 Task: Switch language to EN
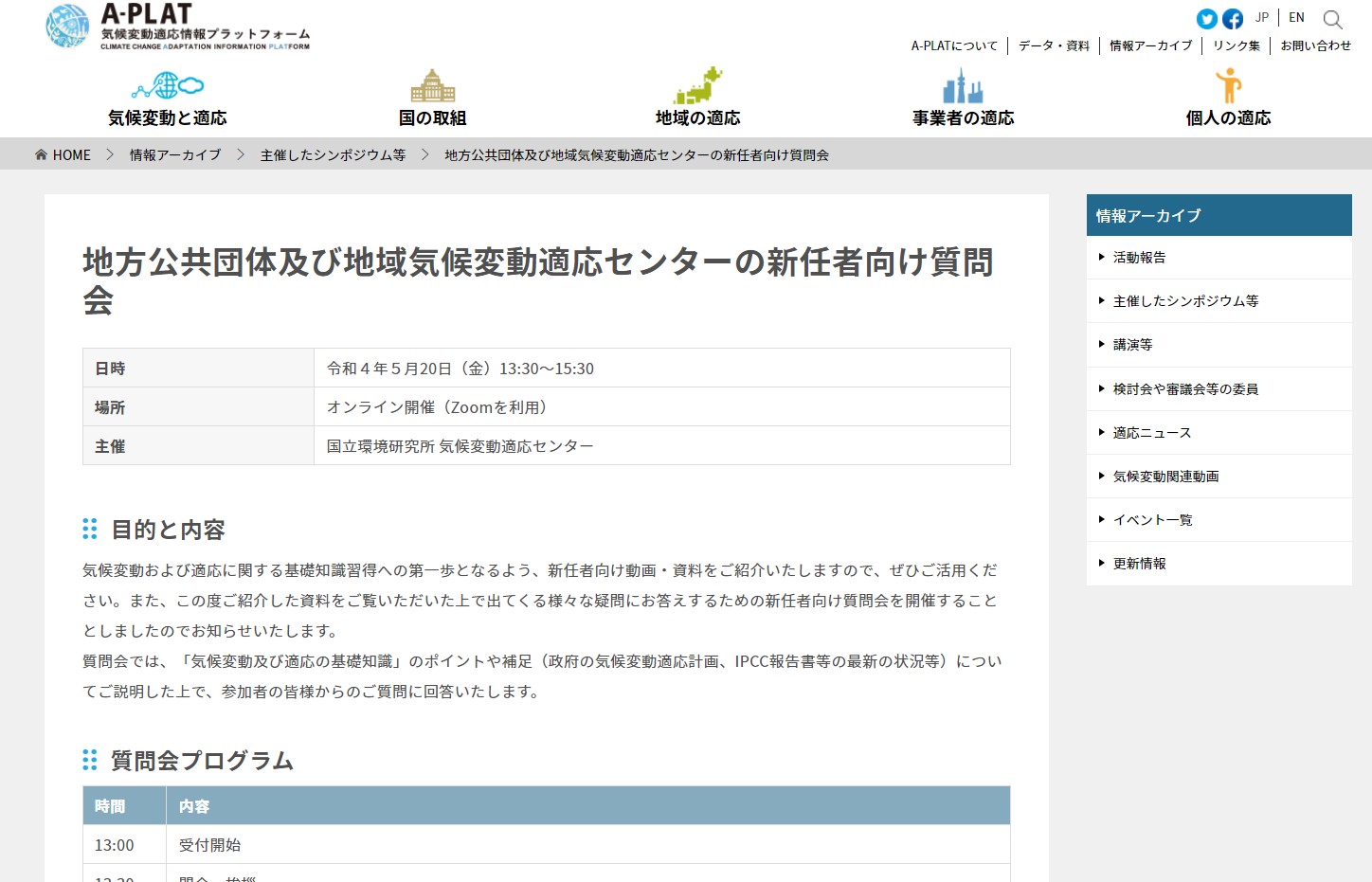pos(1296,18)
